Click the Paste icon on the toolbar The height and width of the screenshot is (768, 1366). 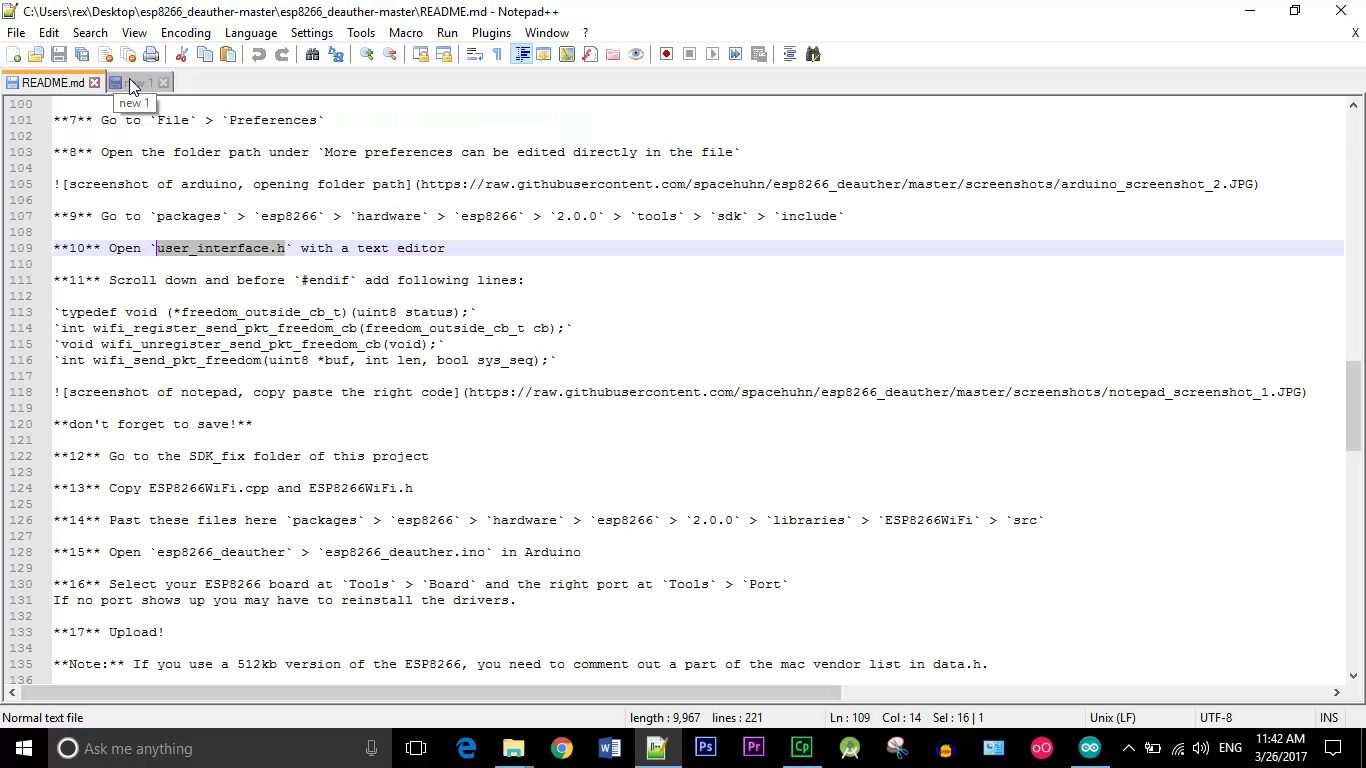(x=227, y=54)
